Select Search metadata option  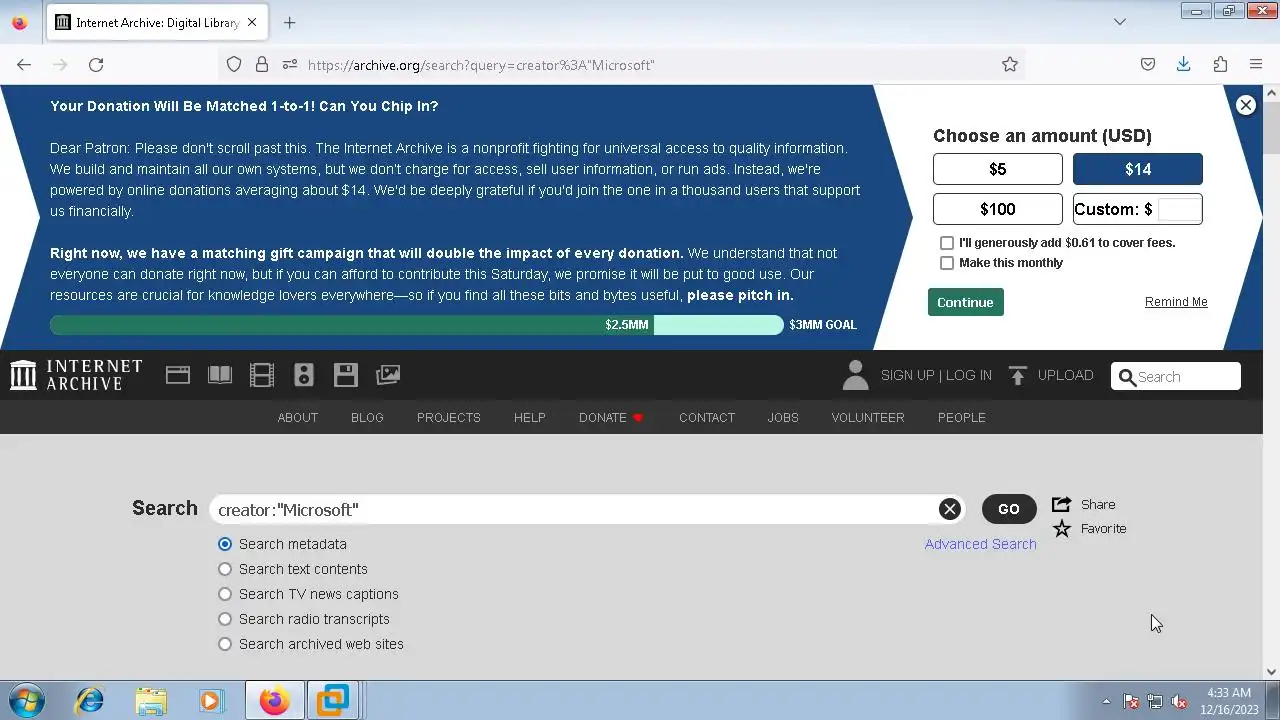click(225, 544)
